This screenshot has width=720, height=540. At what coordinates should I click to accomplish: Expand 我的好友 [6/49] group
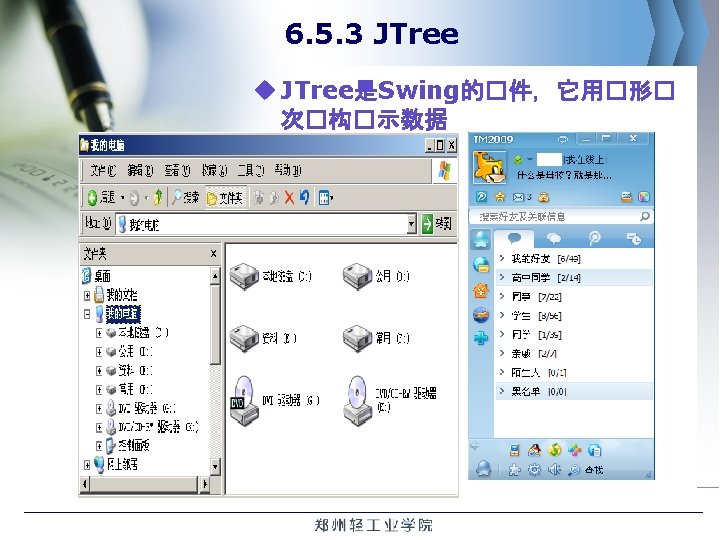[x=502, y=259]
